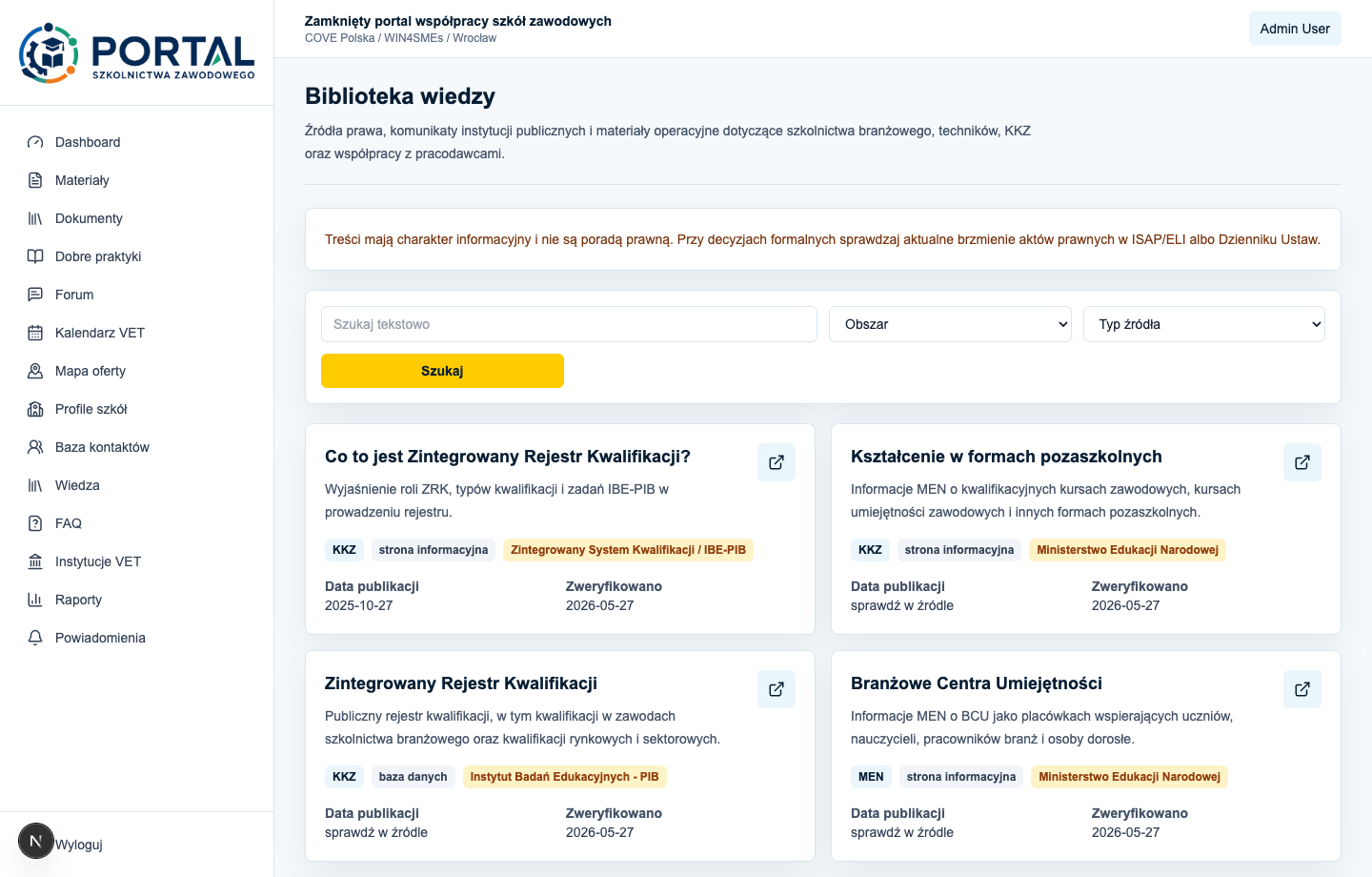Click the Biblioteka wiedzy heading
1372x877 pixels.
coord(400,96)
